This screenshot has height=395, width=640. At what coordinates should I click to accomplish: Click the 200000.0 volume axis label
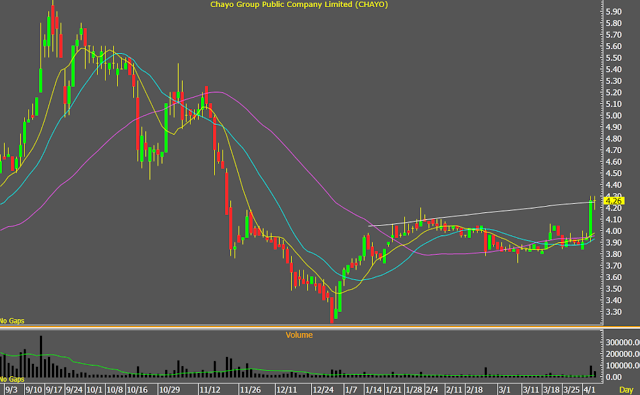coord(622,354)
